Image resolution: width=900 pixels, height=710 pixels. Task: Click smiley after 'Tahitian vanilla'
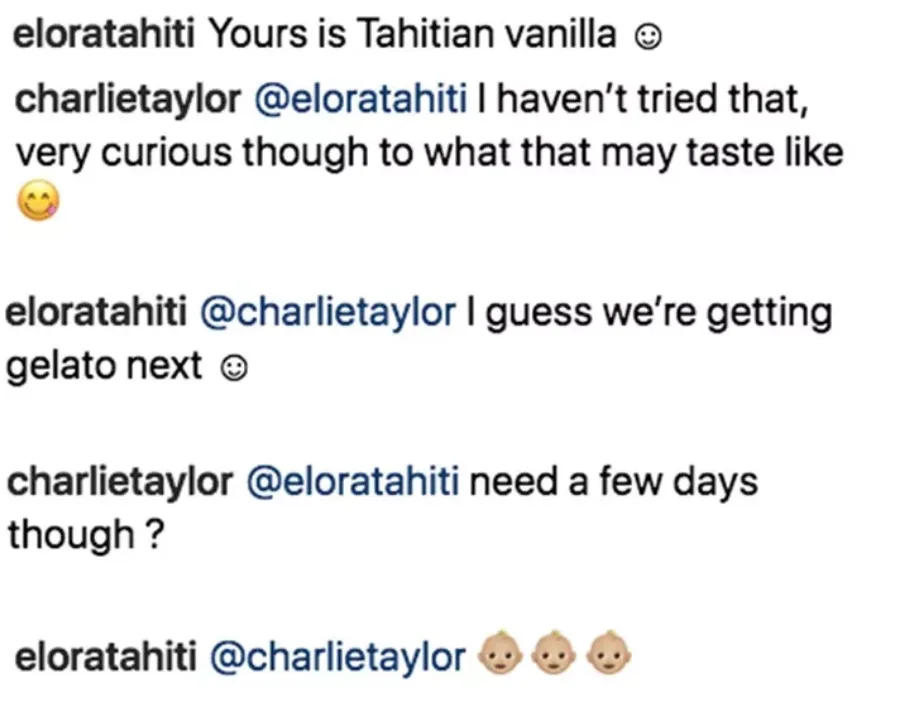pos(648,37)
